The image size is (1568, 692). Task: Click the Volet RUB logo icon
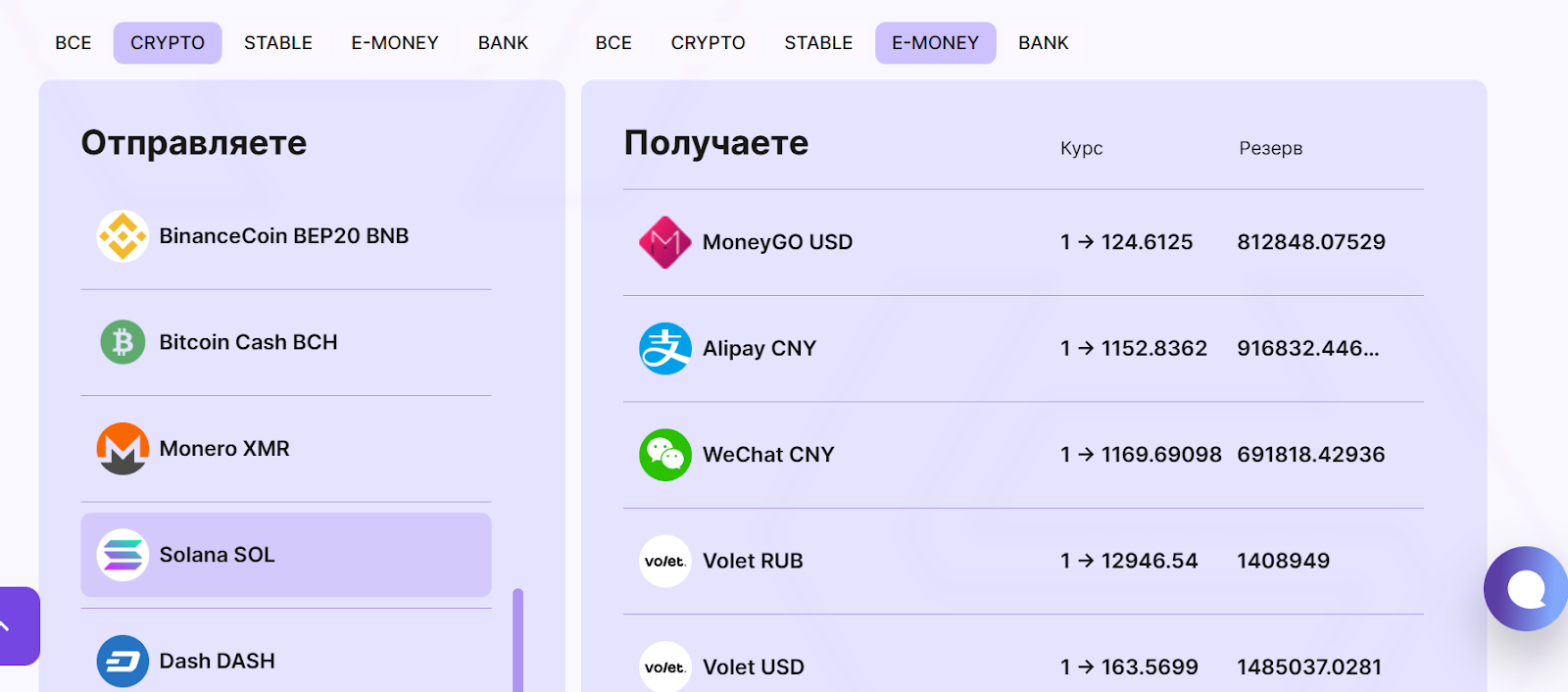click(x=665, y=562)
